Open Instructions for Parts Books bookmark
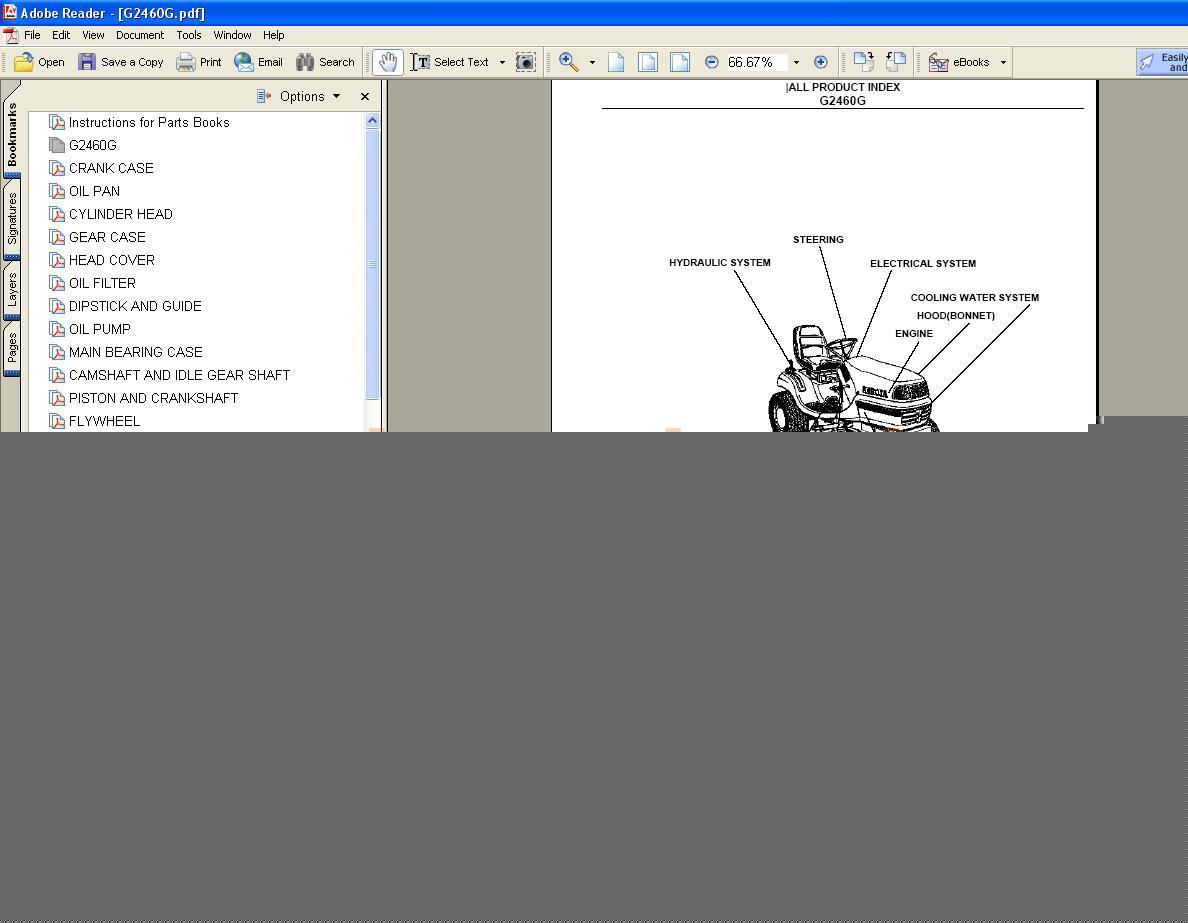Viewport: 1188px width, 923px height. (x=148, y=122)
